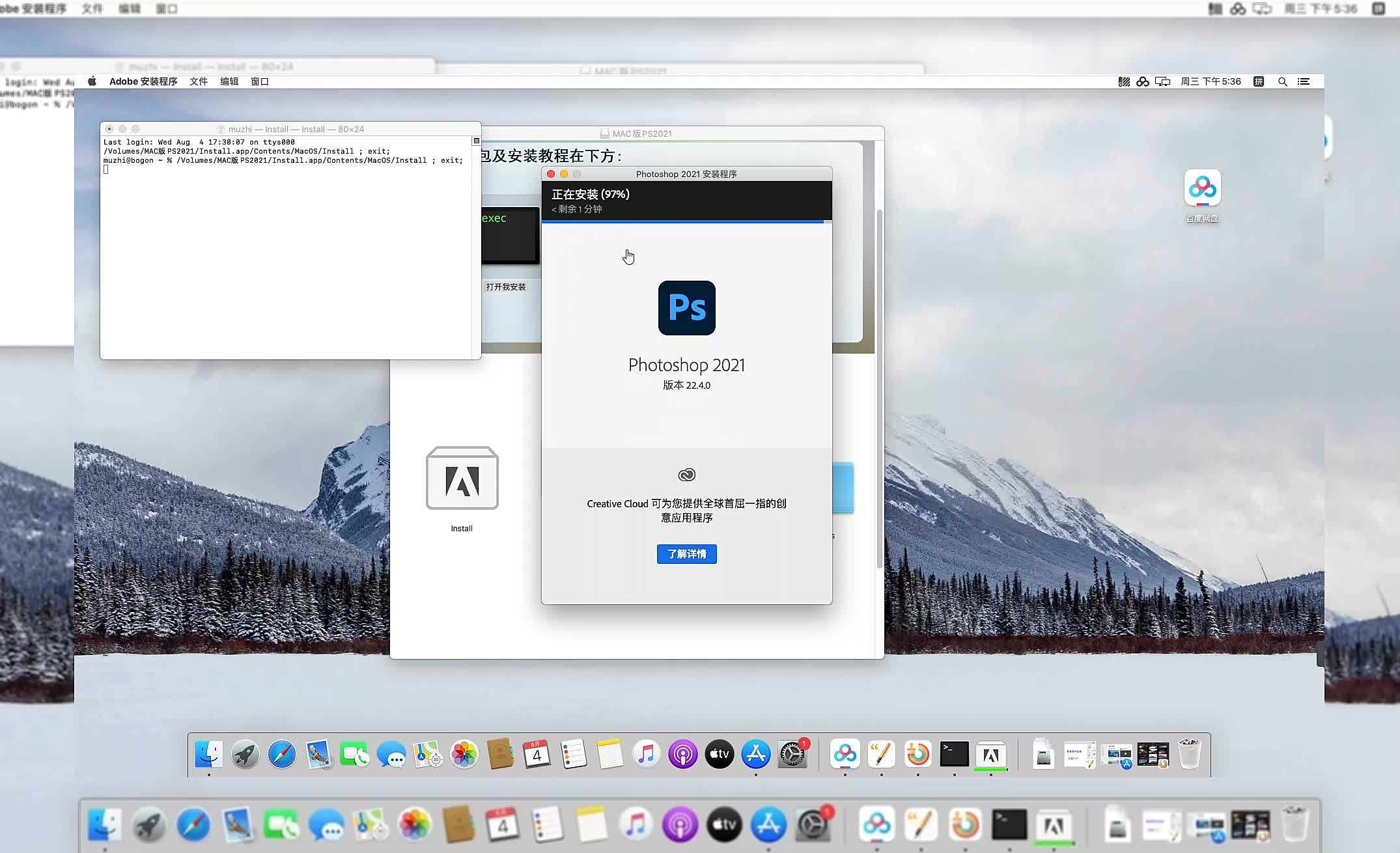Open Notes from the sharp inner dock
This screenshot has height=853, width=1400.
pos(610,755)
